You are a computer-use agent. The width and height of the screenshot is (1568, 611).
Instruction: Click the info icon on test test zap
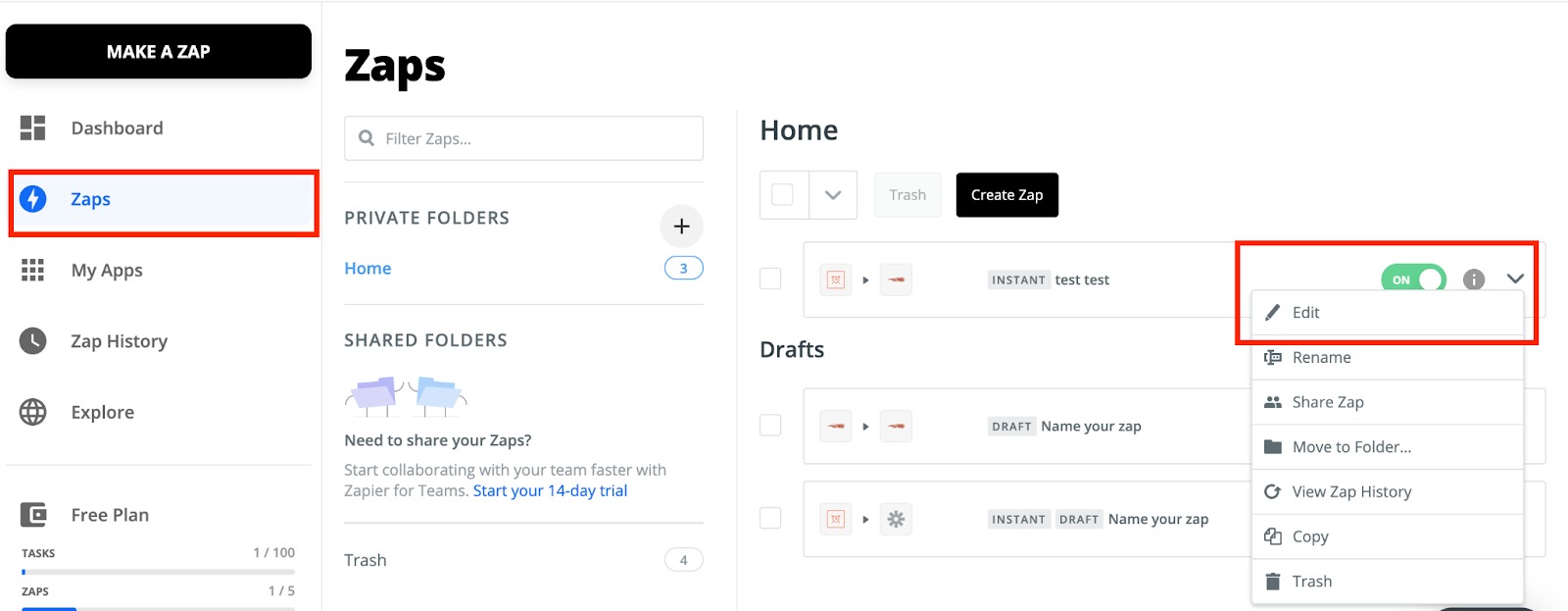(x=1473, y=280)
